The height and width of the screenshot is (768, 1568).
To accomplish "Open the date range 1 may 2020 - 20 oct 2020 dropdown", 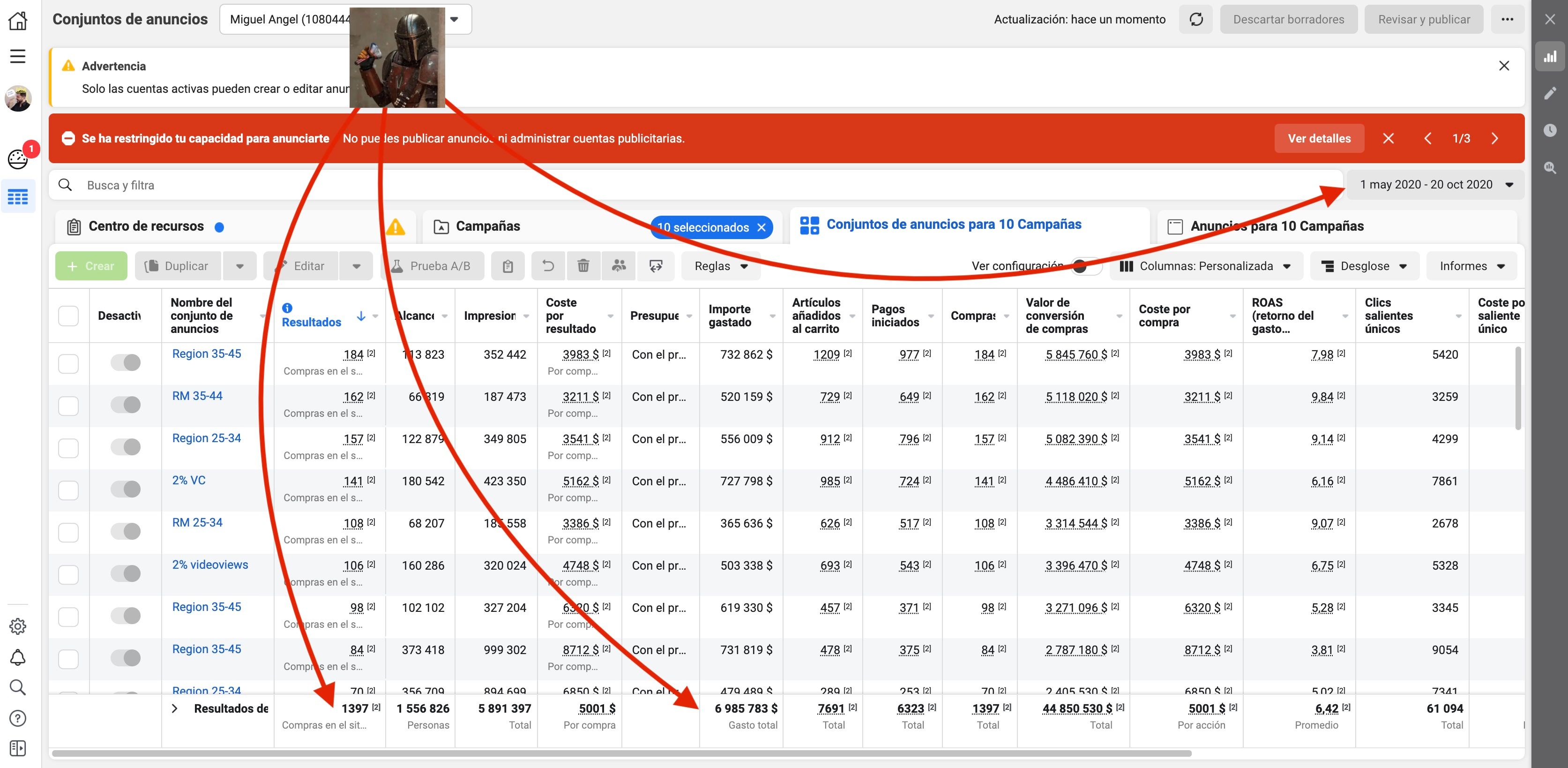I will pyautogui.click(x=1435, y=185).
